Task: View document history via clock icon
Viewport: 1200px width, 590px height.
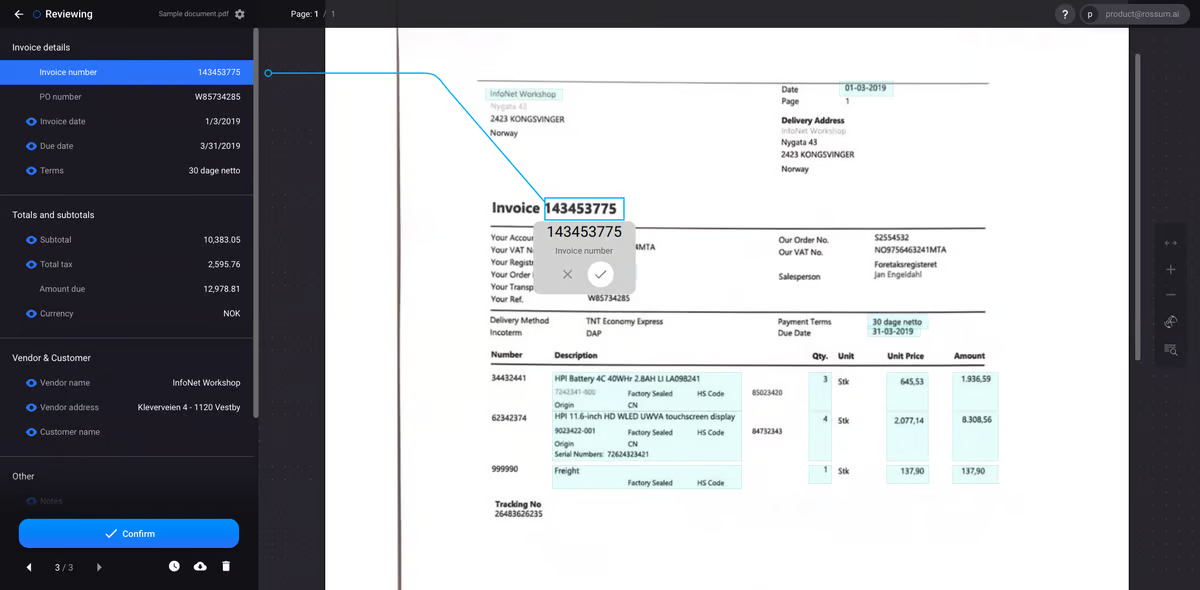Action: 173,566
